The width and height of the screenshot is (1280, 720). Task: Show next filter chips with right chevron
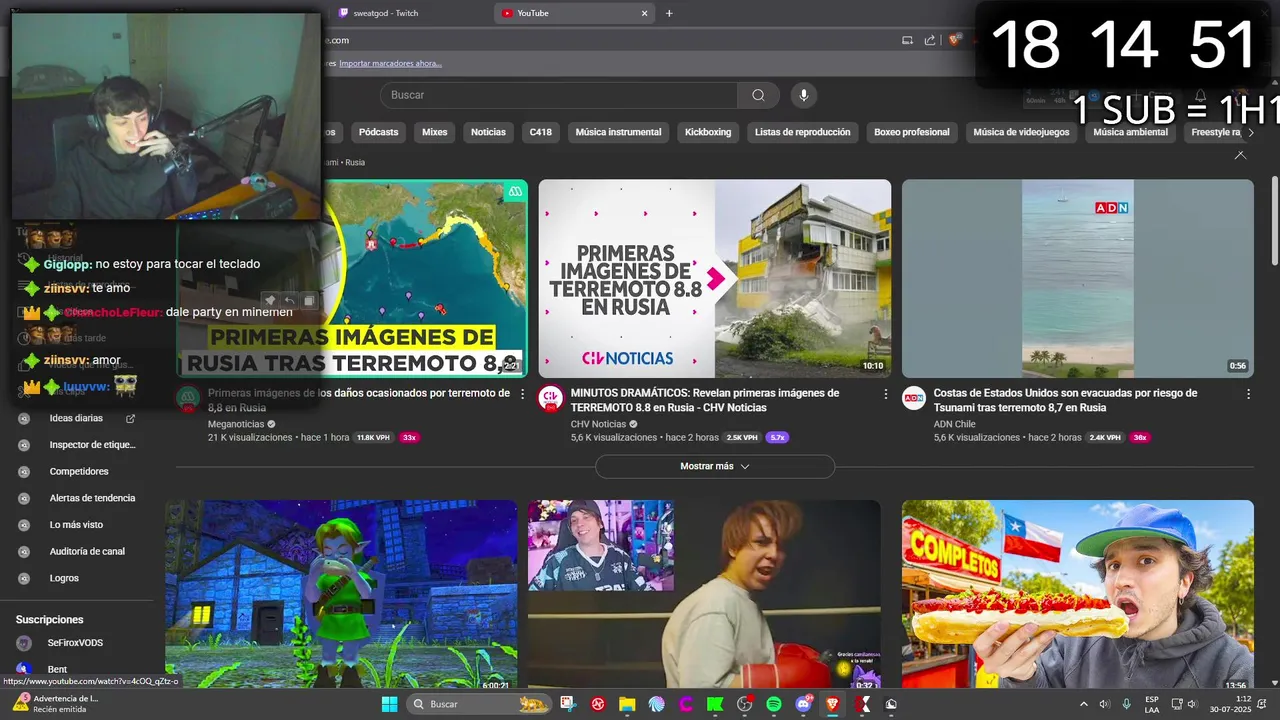coord(1250,132)
